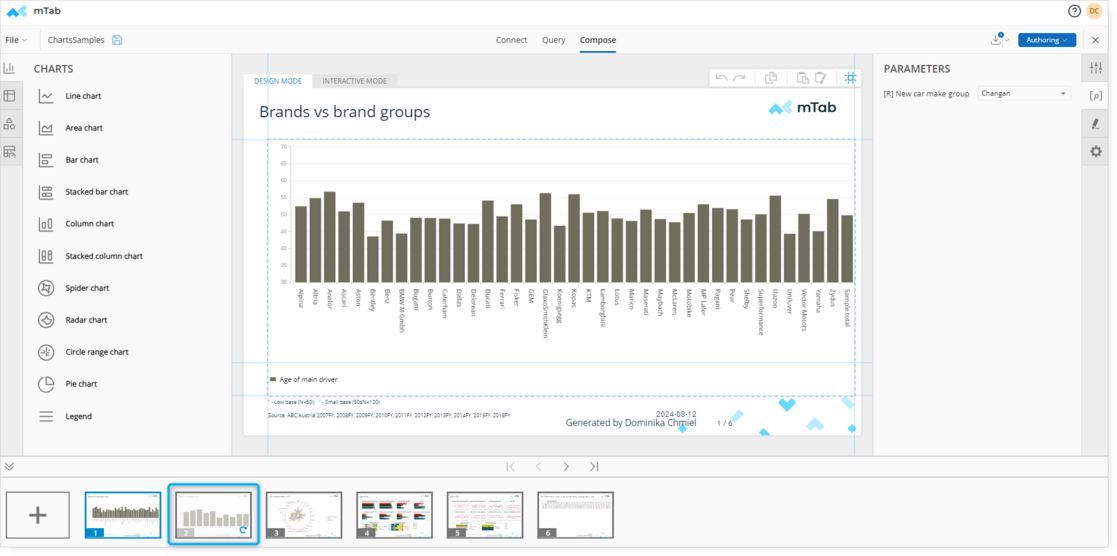Open the Authoring mode dropdown
The height and width of the screenshot is (556, 1117).
[x=1046, y=40]
